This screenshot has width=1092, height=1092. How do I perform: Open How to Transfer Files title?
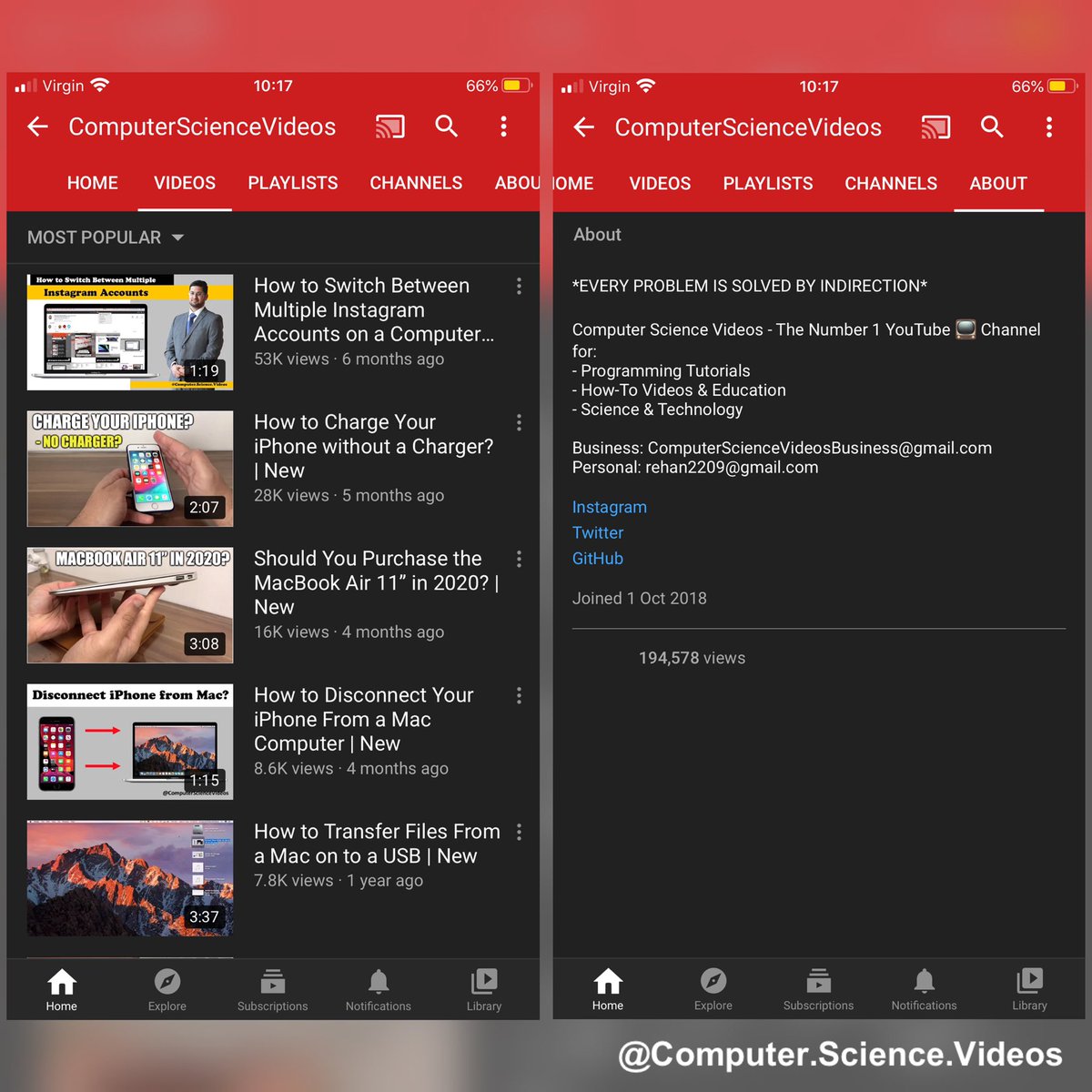pos(377,844)
